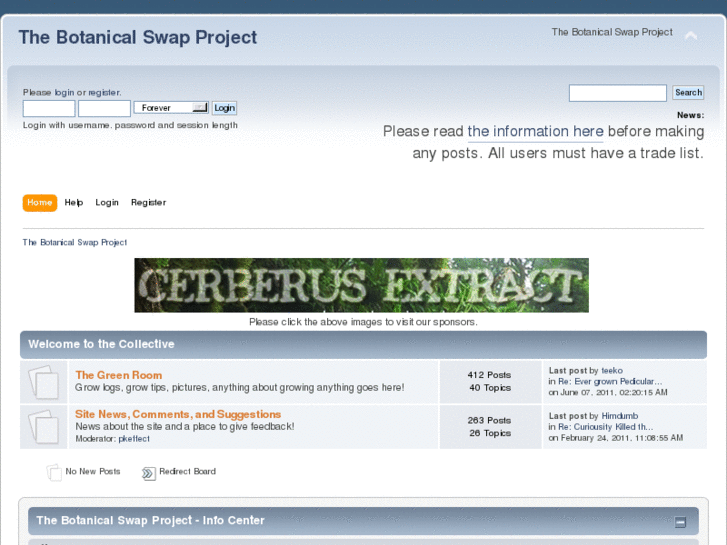Click the '412 Posts' count text
This screenshot has width=727, height=545.
[x=489, y=375]
